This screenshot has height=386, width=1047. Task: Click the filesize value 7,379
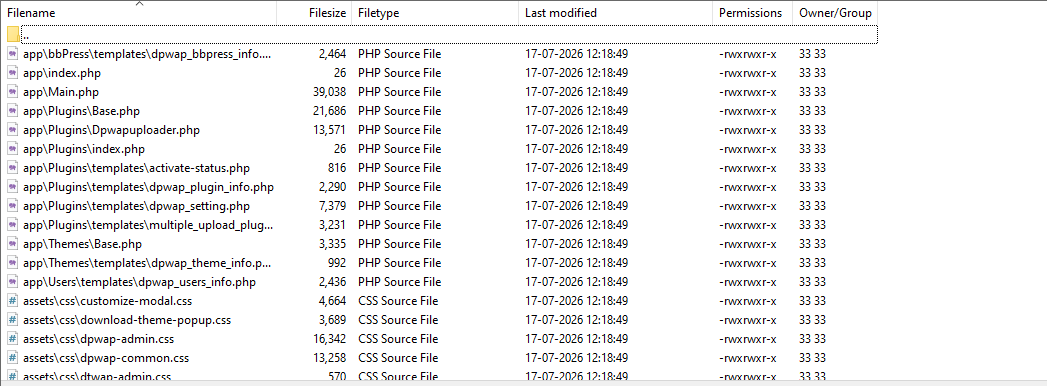[332, 206]
